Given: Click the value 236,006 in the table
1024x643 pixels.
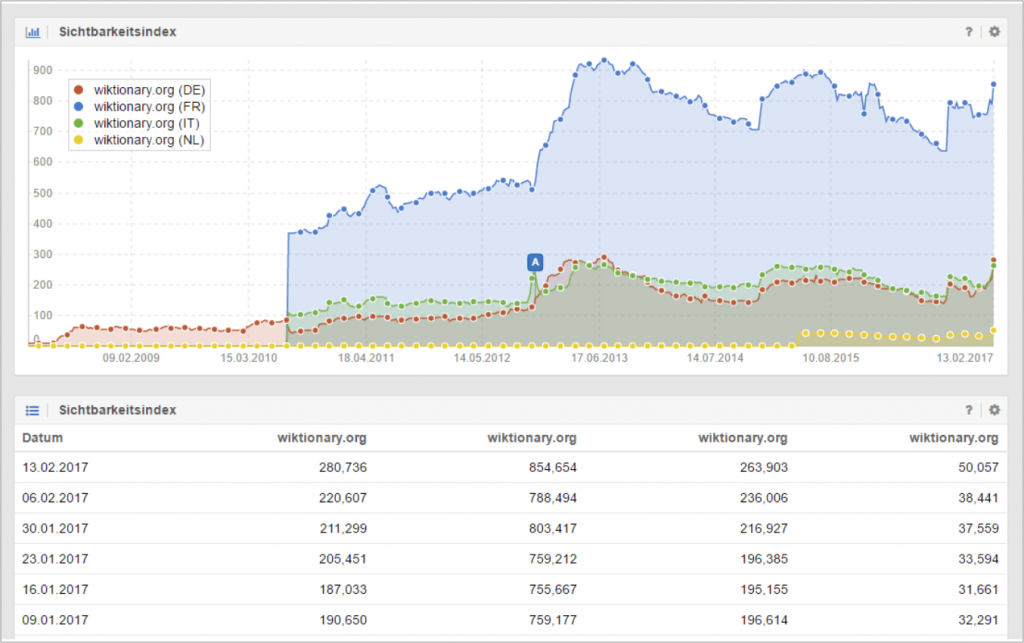Looking at the screenshot, I should coord(764,498).
